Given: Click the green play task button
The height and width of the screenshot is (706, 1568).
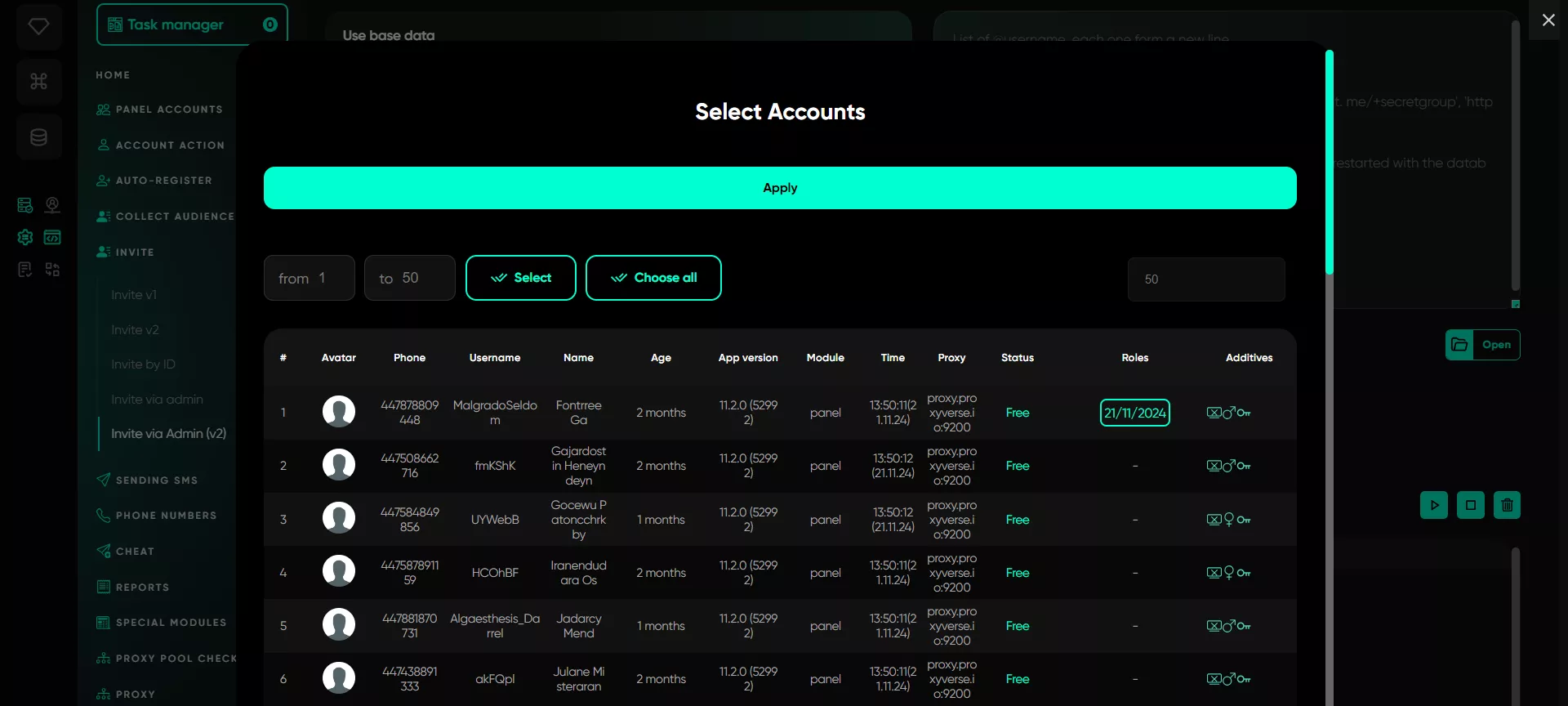Looking at the screenshot, I should click(1434, 505).
